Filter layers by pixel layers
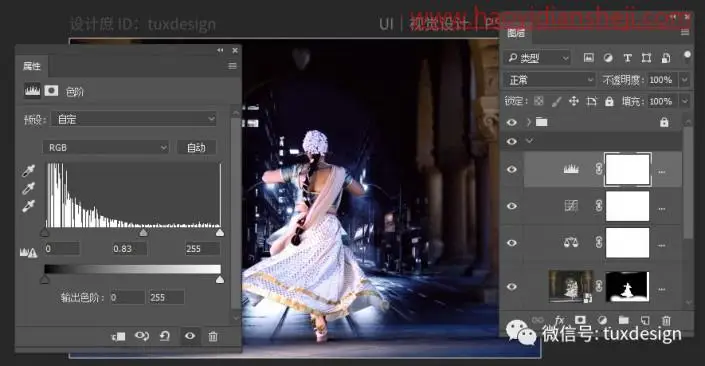 pos(588,58)
